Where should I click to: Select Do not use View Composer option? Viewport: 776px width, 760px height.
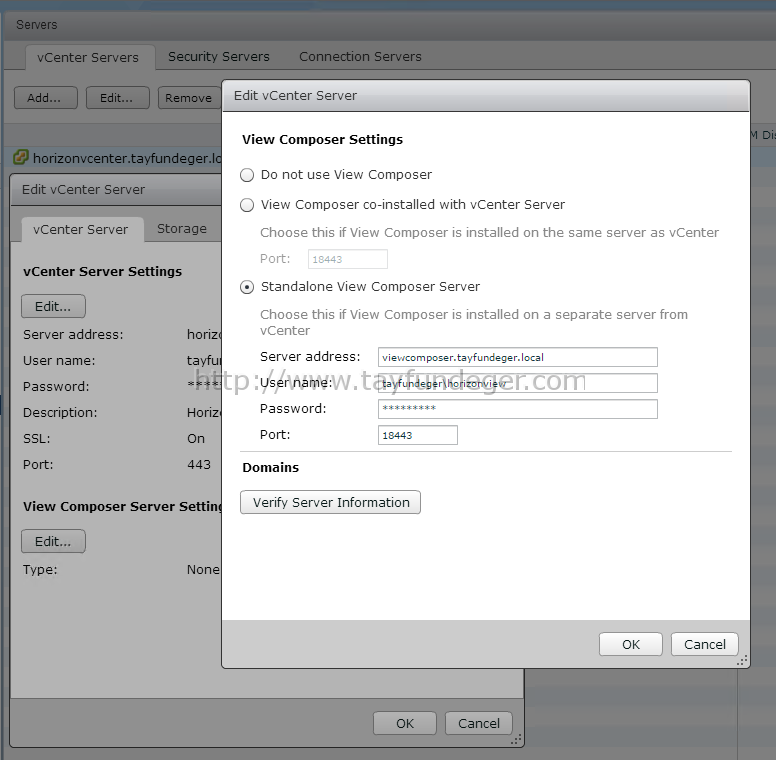[247, 175]
